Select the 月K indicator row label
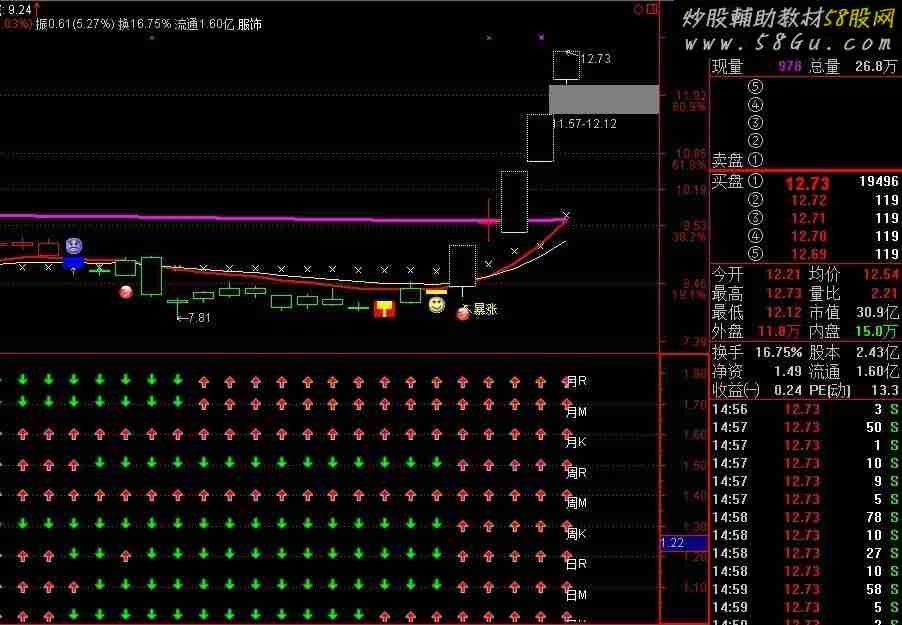Screen dimensions: 902x625 coord(576,442)
